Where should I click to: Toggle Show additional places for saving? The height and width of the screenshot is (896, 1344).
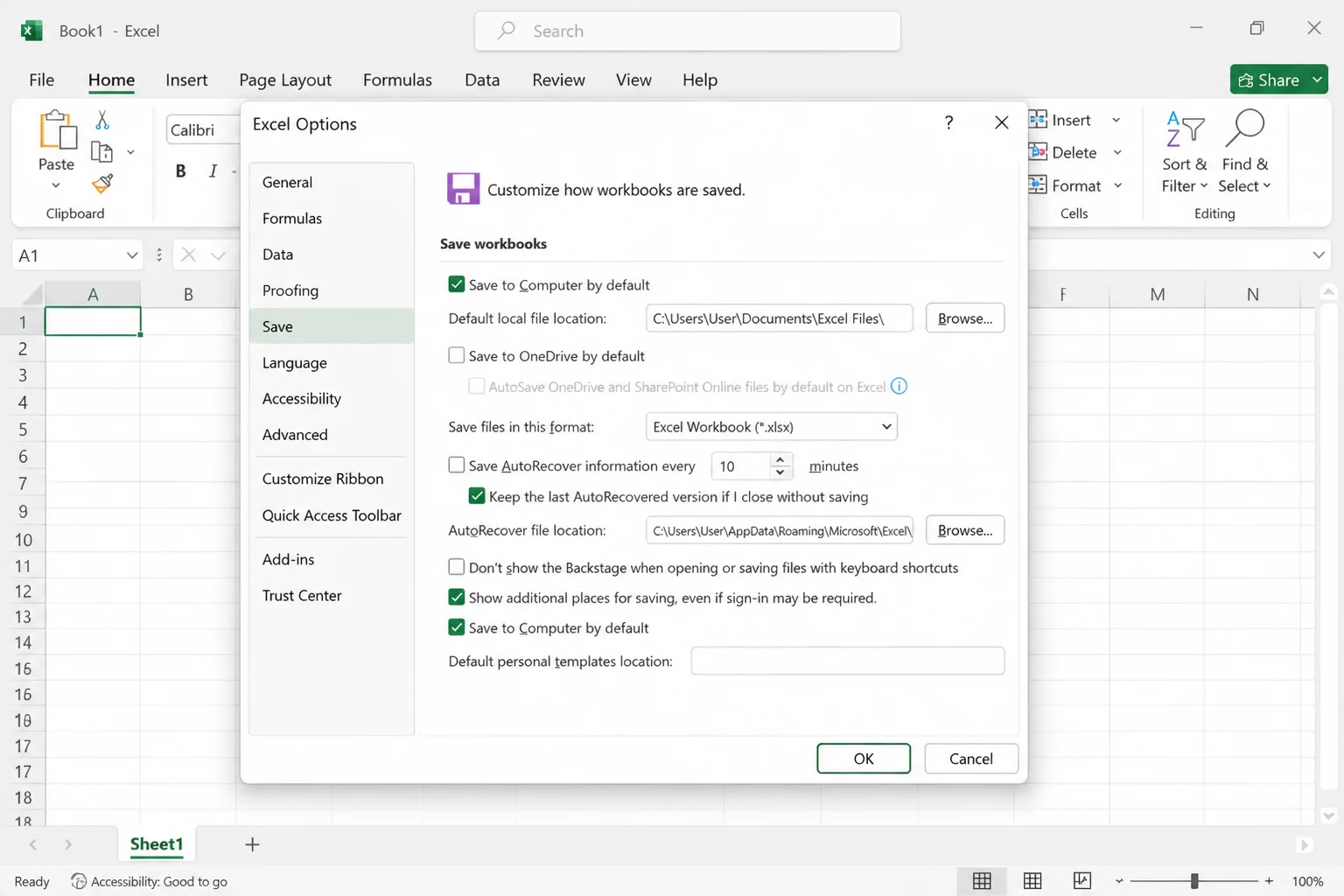pos(456,598)
